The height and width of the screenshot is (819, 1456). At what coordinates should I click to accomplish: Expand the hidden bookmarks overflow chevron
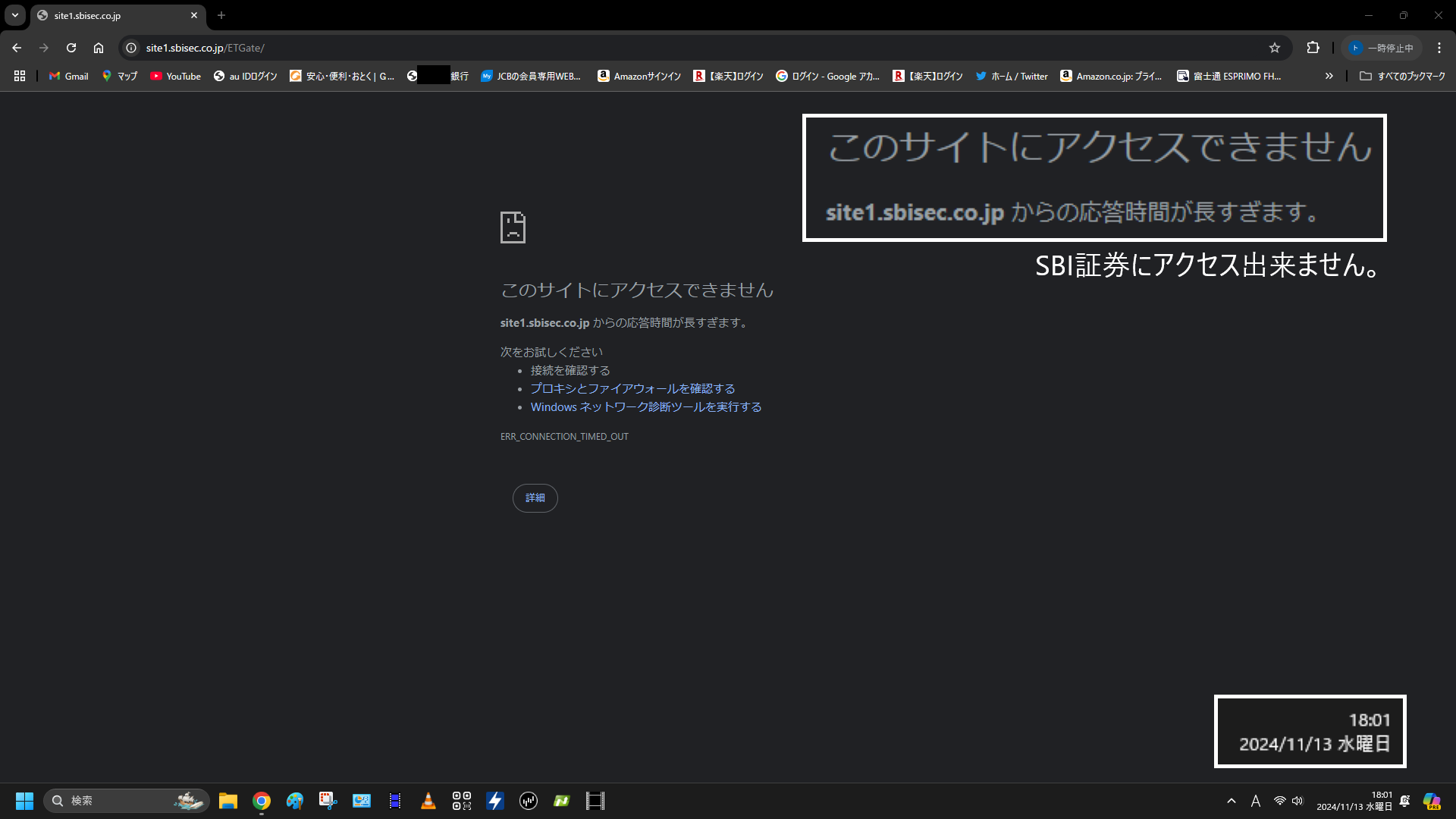coord(1329,76)
